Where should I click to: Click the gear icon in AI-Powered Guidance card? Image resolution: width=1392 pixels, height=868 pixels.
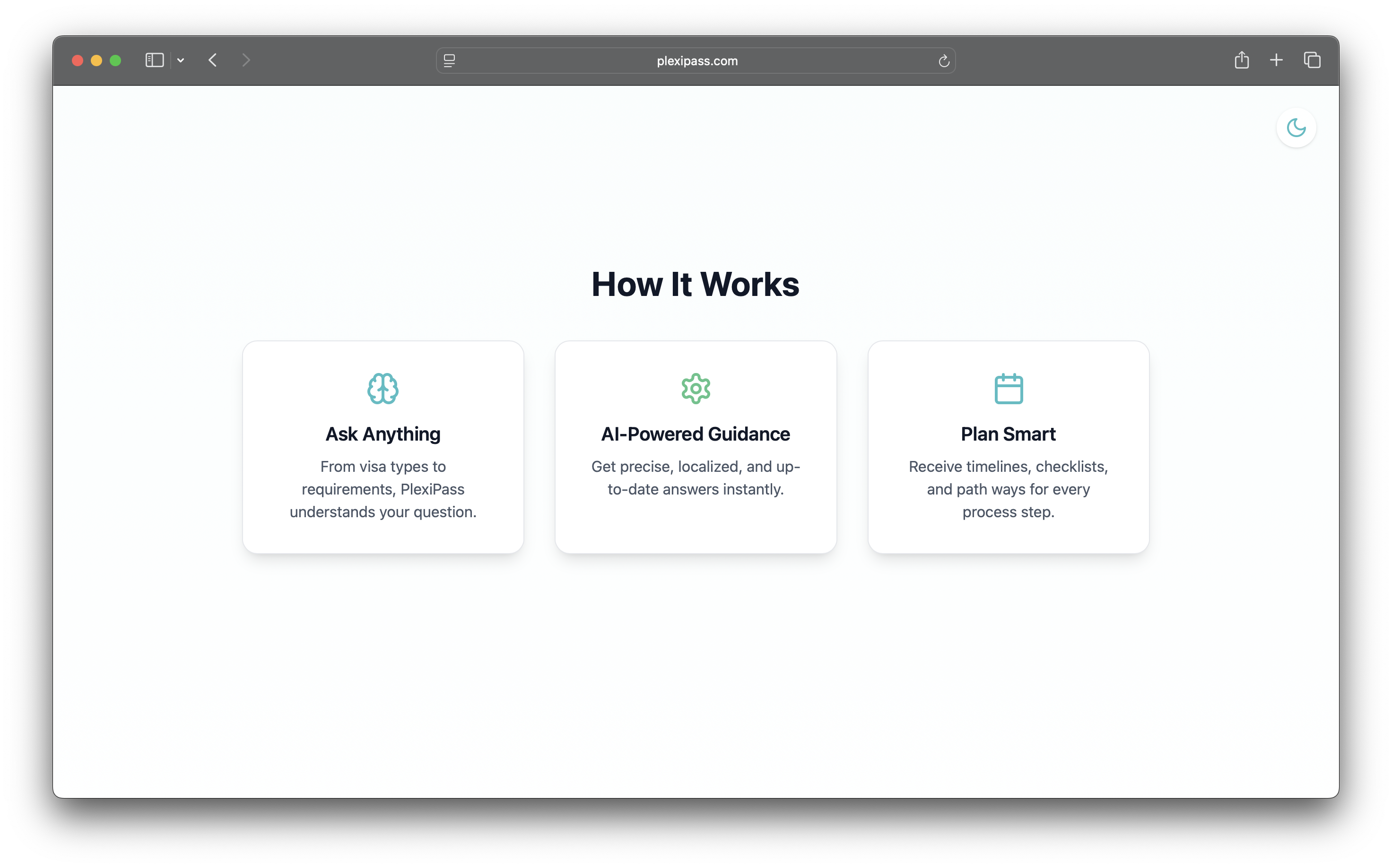click(696, 389)
